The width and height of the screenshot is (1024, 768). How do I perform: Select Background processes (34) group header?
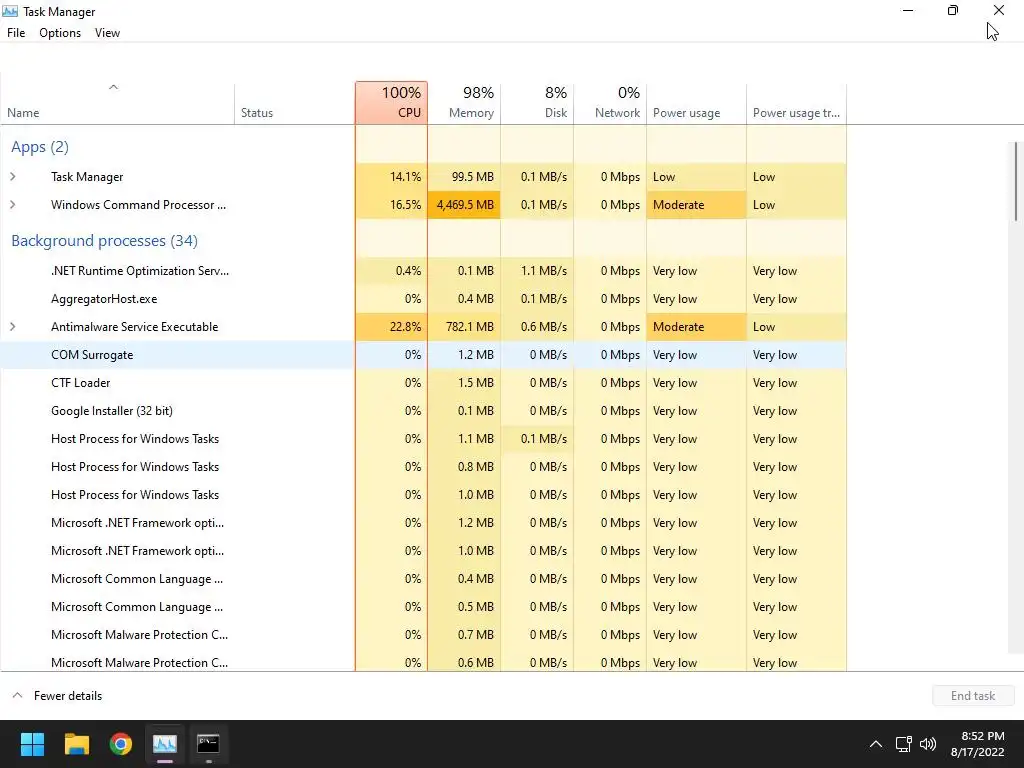point(104,241)
